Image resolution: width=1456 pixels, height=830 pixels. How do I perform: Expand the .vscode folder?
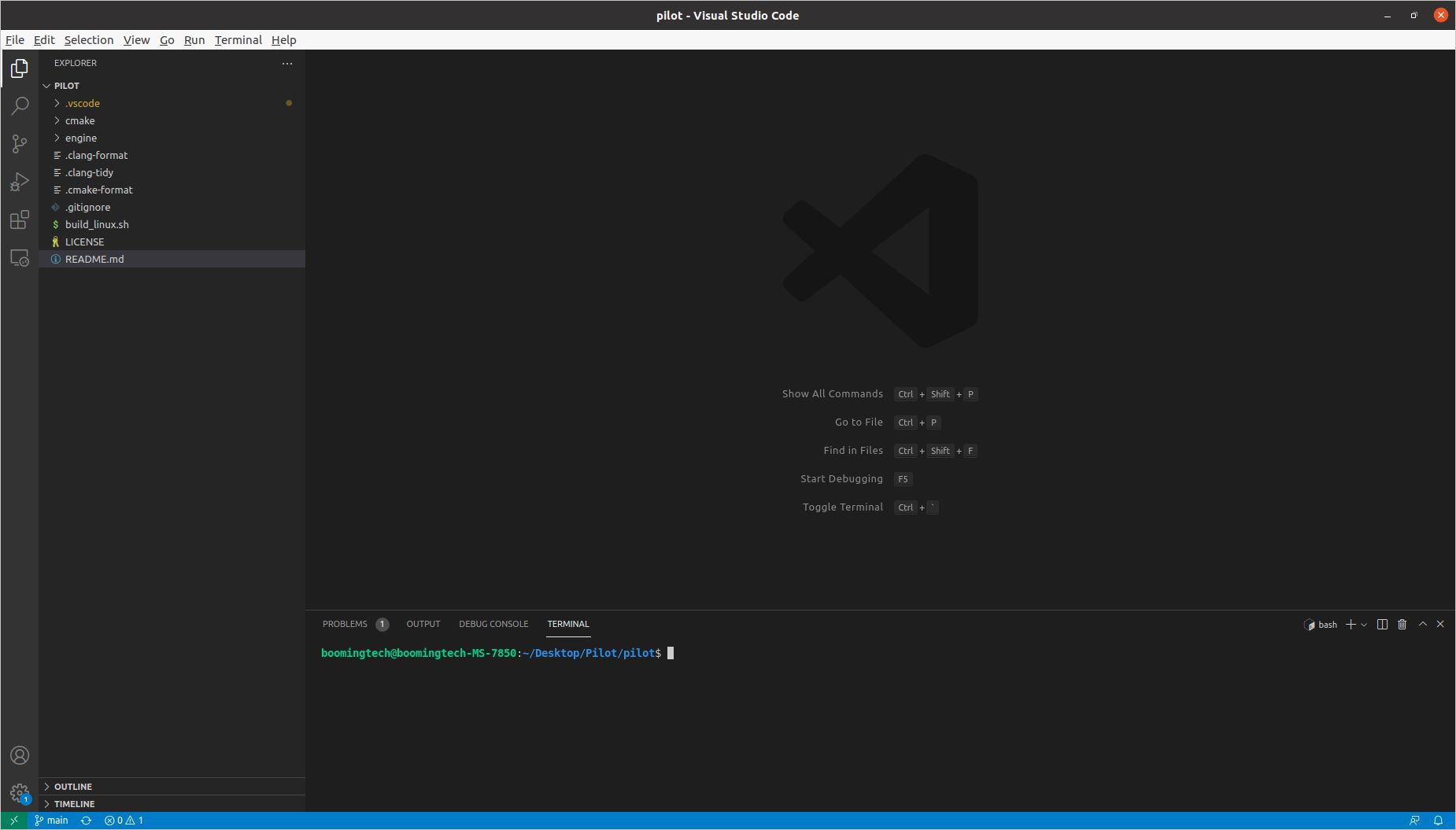[x=172, y=103]
